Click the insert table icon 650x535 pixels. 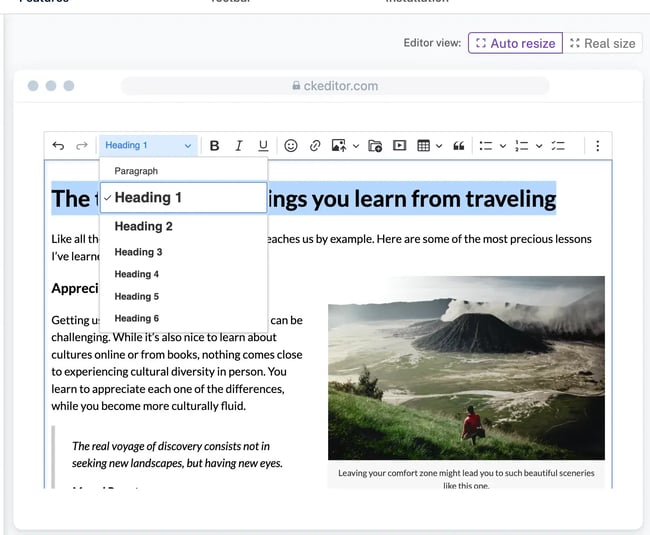point(423,145)
